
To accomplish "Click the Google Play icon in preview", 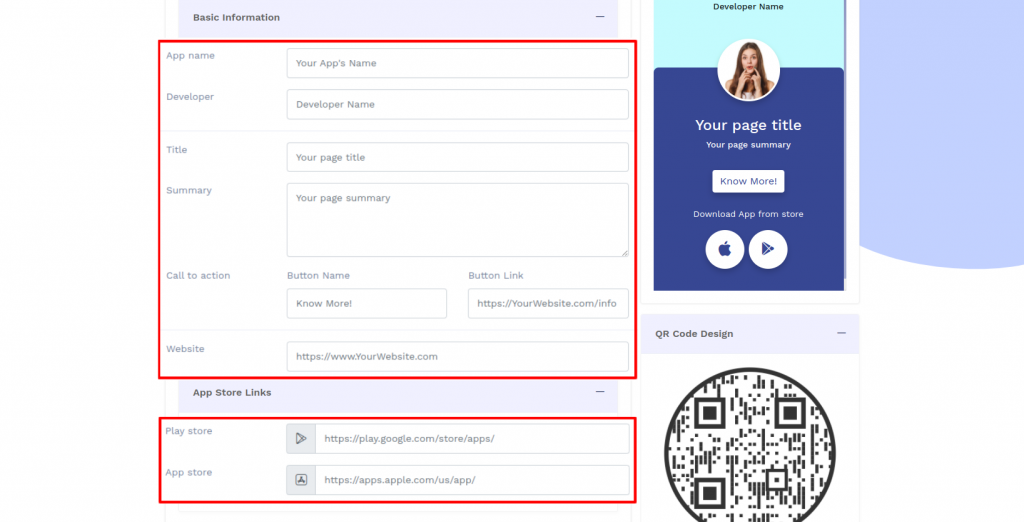I will 768,249.
